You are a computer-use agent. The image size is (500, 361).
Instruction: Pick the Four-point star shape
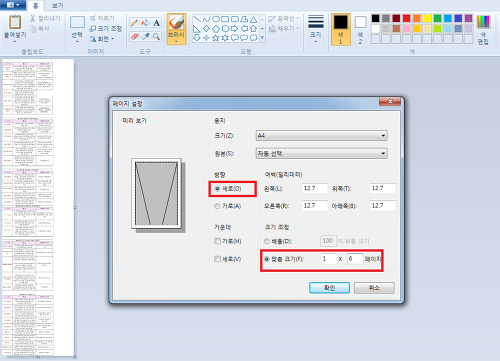pos(206,38)
